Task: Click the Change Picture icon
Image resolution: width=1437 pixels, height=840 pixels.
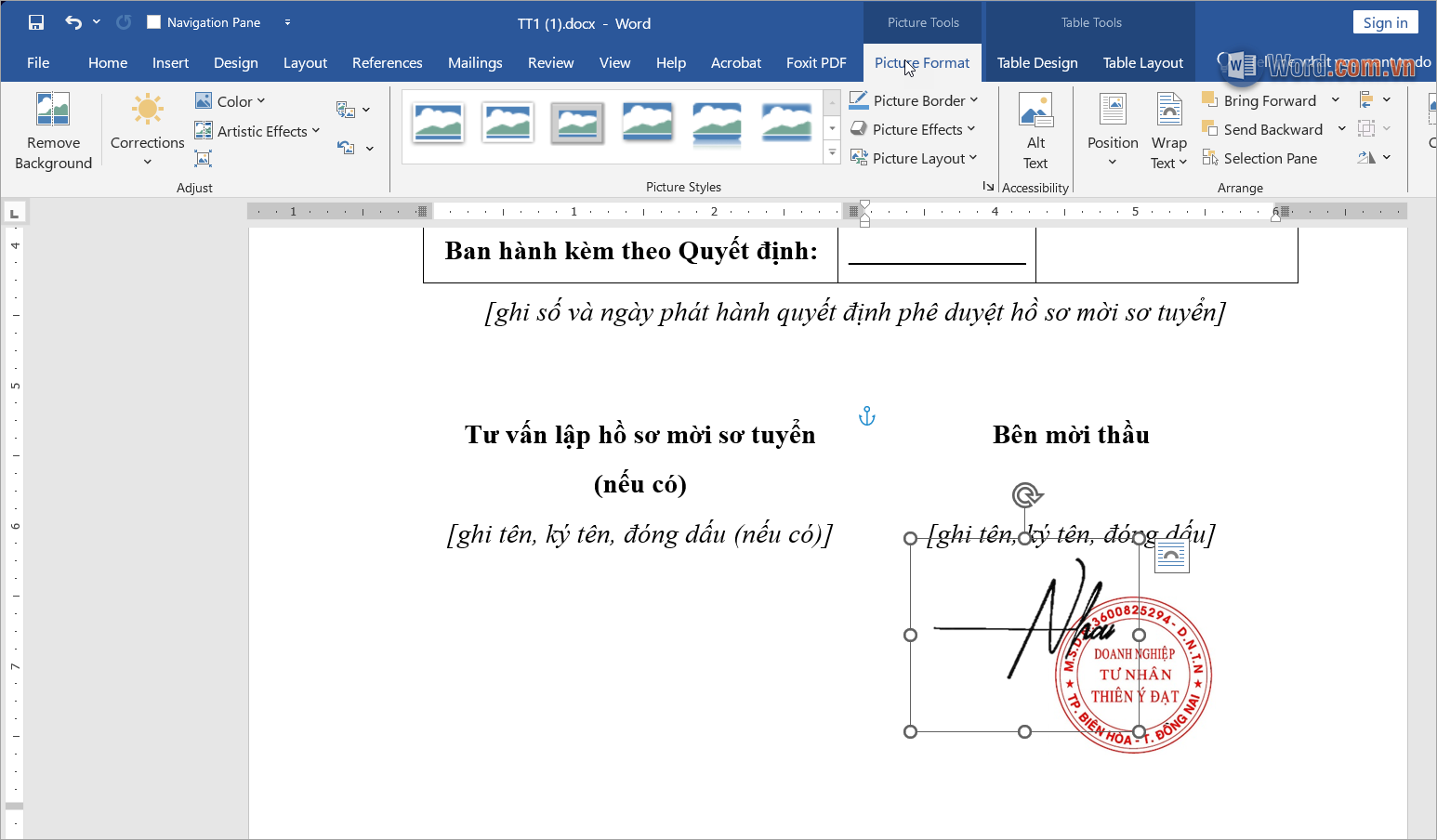Action: (348, 109)
